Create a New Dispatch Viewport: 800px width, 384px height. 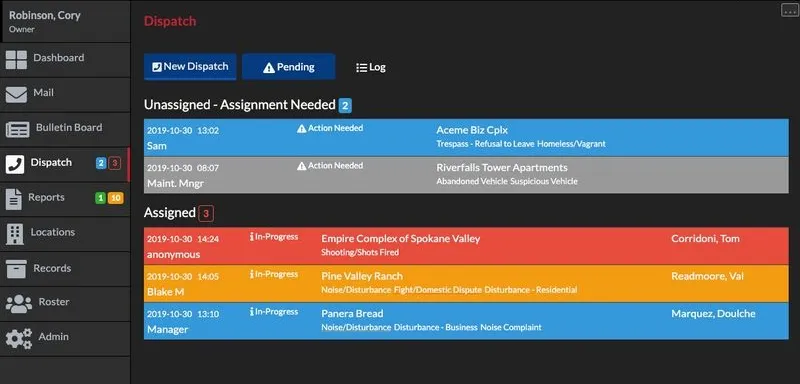190,67
